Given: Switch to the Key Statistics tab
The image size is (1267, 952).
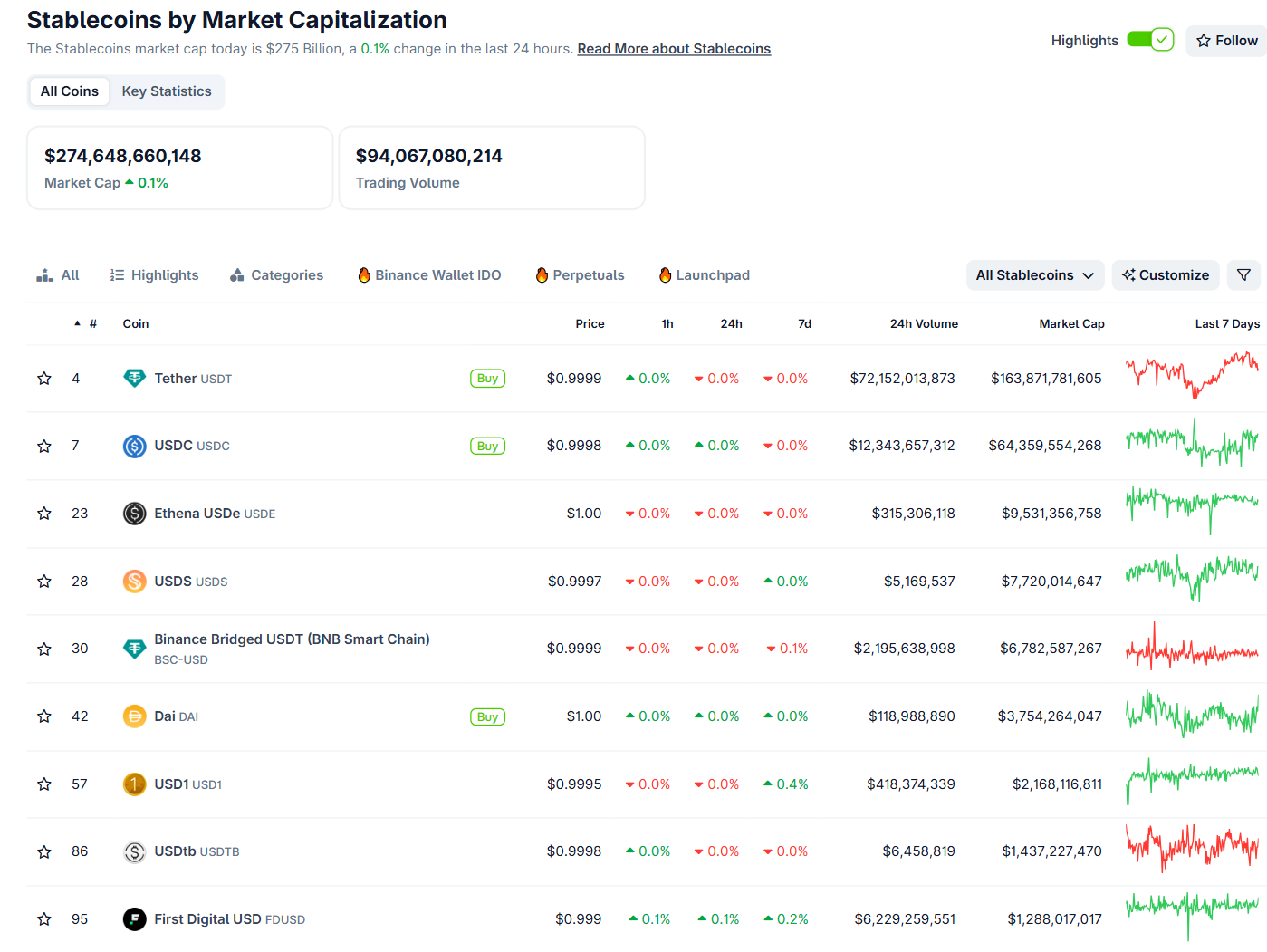Looking at the screenshot, I should (167, 91).
